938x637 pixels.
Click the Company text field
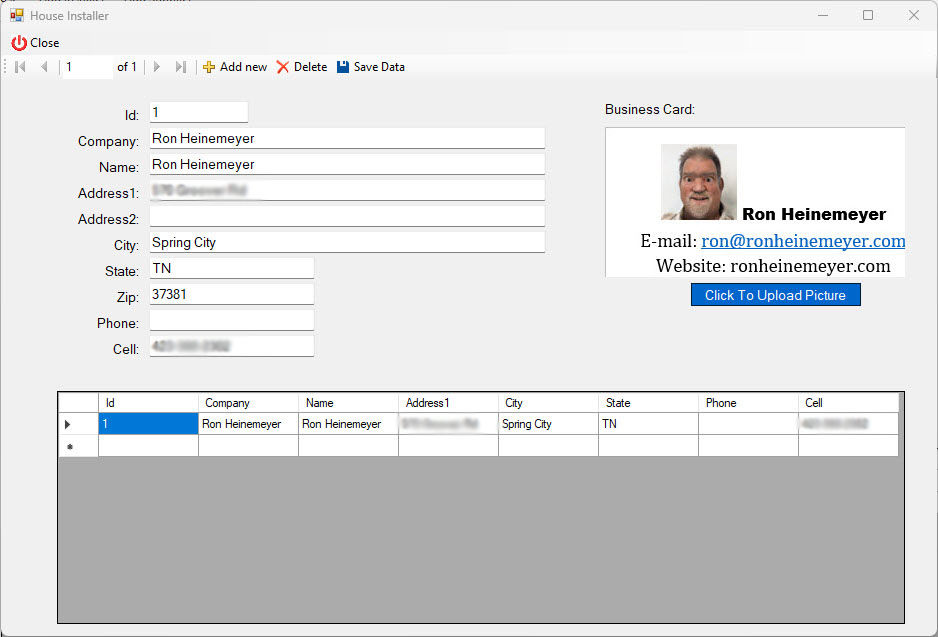(x=346, y=139)
